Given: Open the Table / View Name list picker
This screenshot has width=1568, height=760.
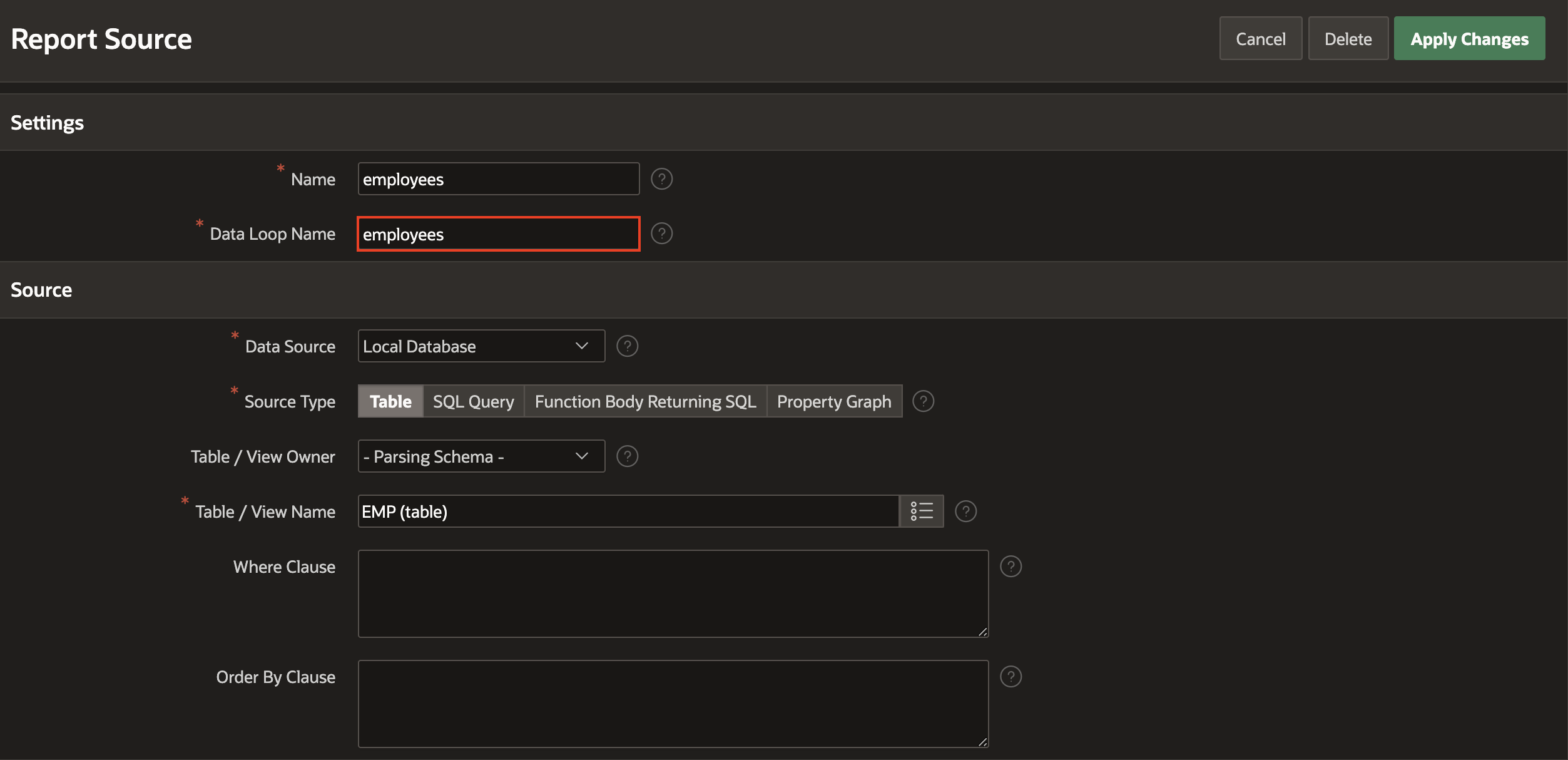Looking at the screenshot, I should click(921, 511).
